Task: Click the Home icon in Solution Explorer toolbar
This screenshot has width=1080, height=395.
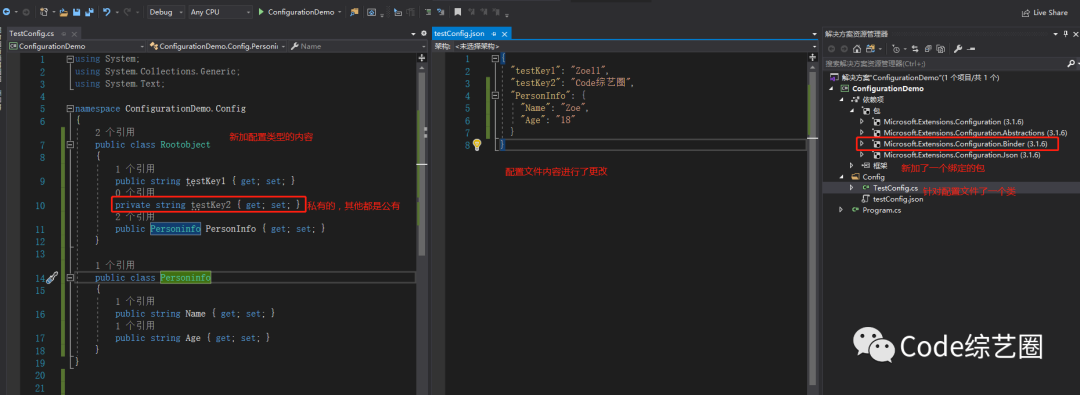Action: tap(856, 49)
